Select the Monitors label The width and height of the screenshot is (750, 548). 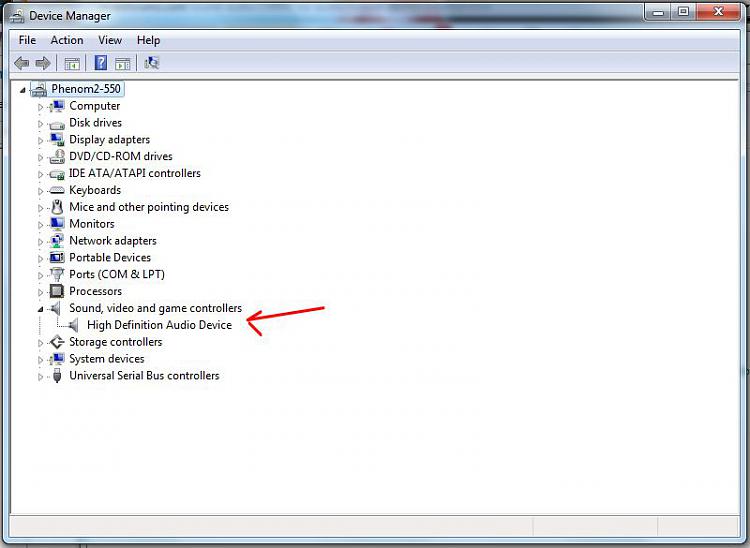92,224
